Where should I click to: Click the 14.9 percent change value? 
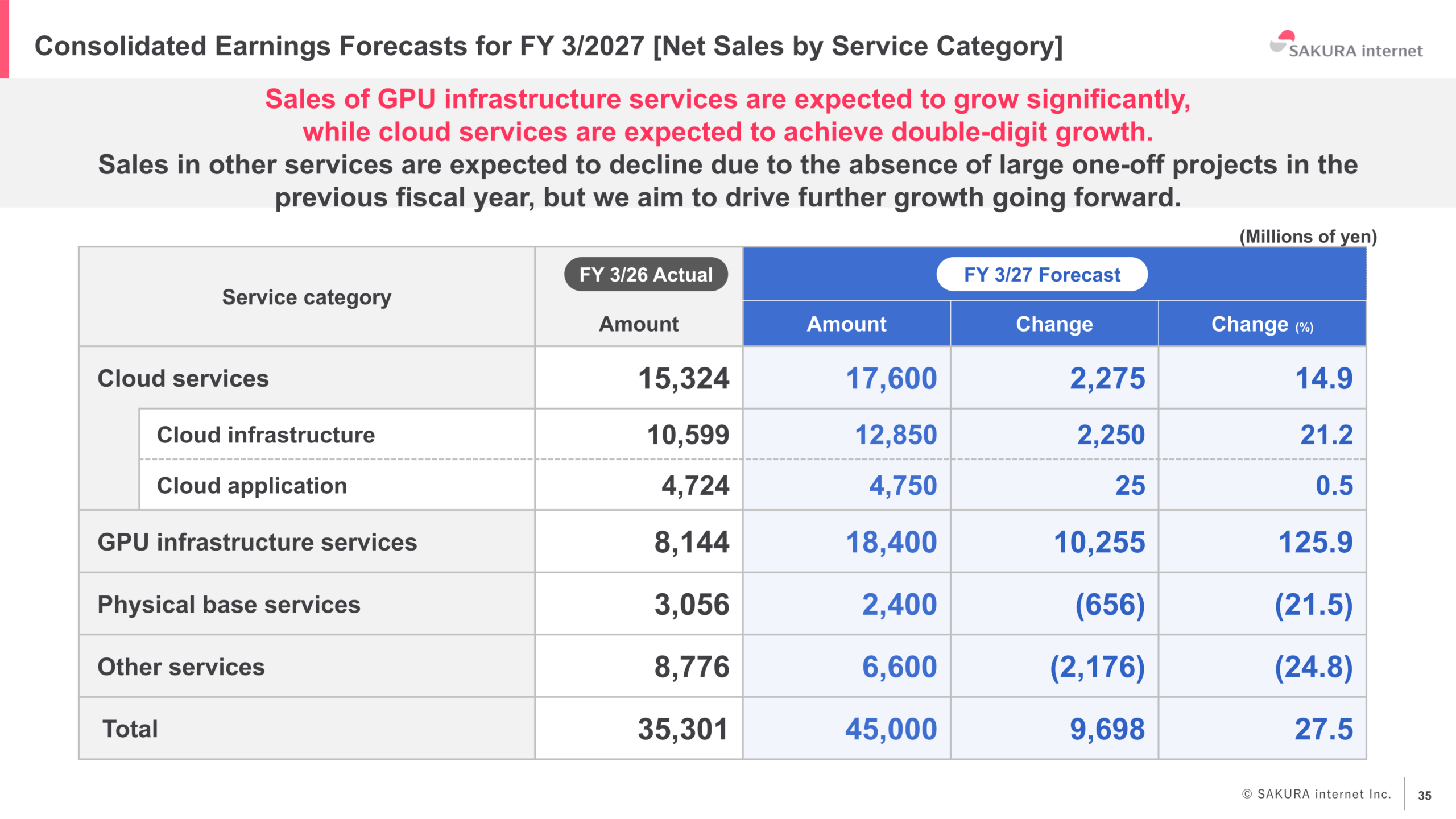point(1324,379)
